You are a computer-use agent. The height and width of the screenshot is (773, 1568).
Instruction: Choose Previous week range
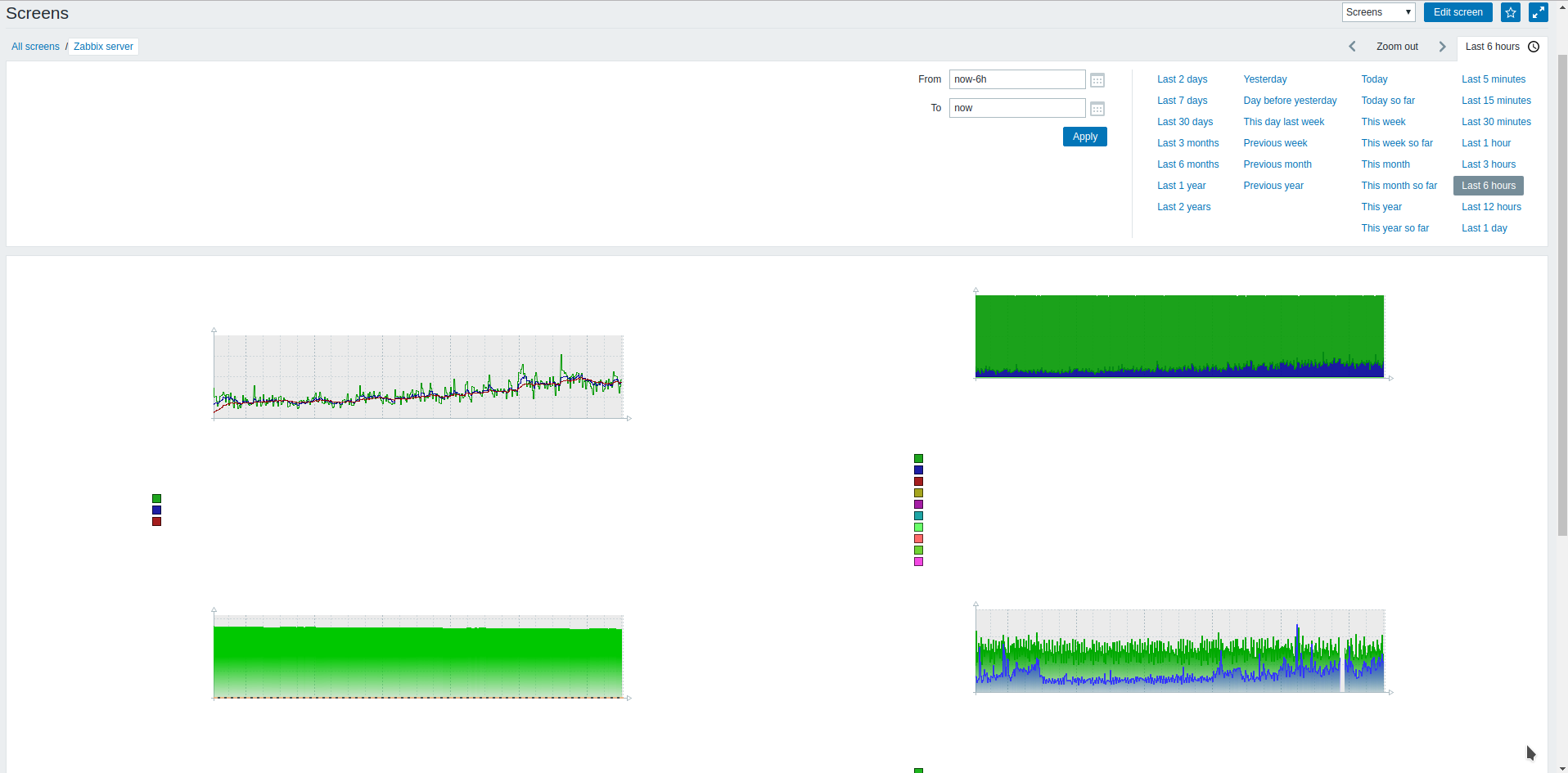pyautogui.click(x=1275, y=143)
